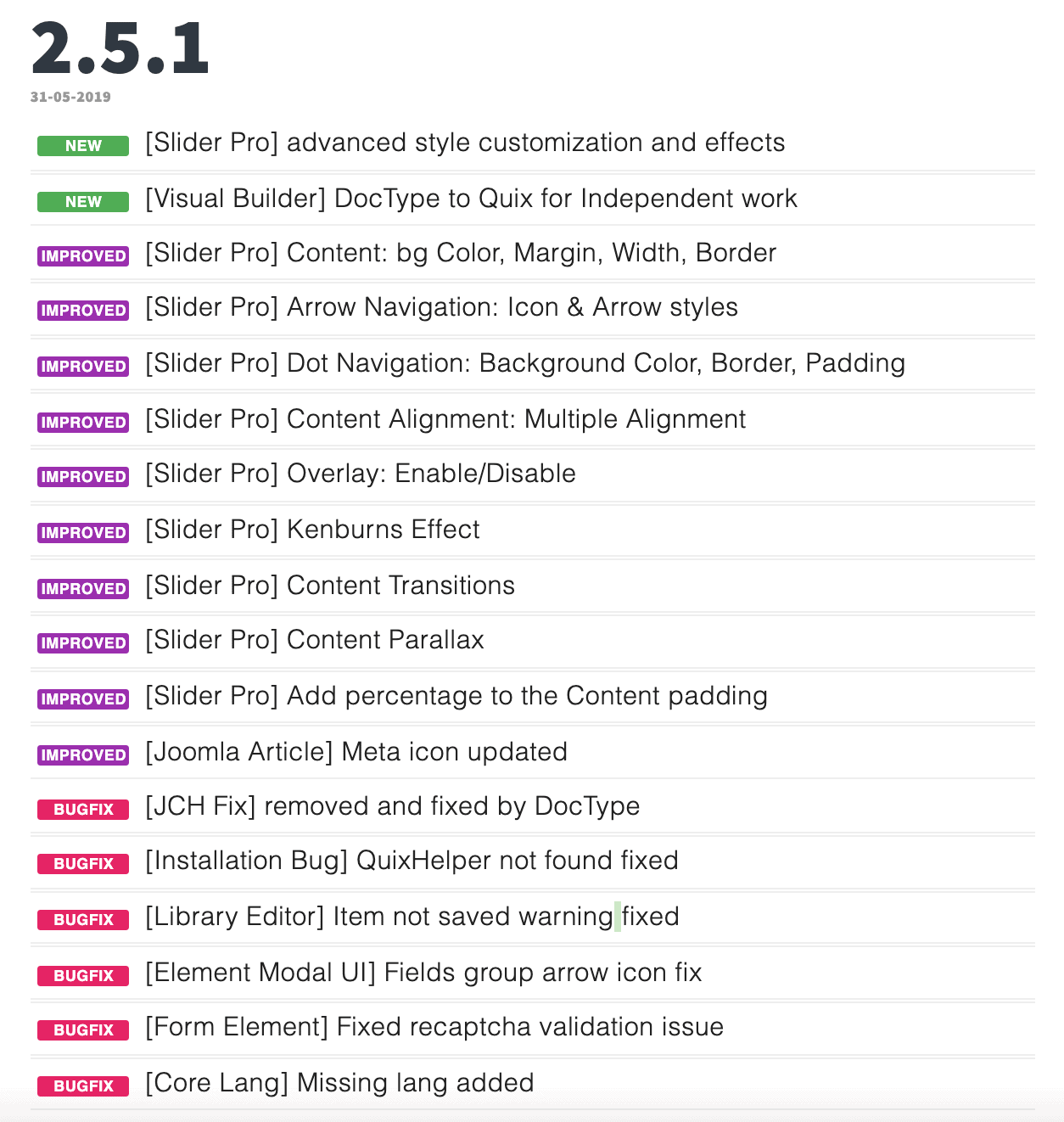The width and height of the screenshot is (1064, 1122).
Task: Select the BUGFIX badge beside Core Lang entry
Action: tap(83, 1086)
